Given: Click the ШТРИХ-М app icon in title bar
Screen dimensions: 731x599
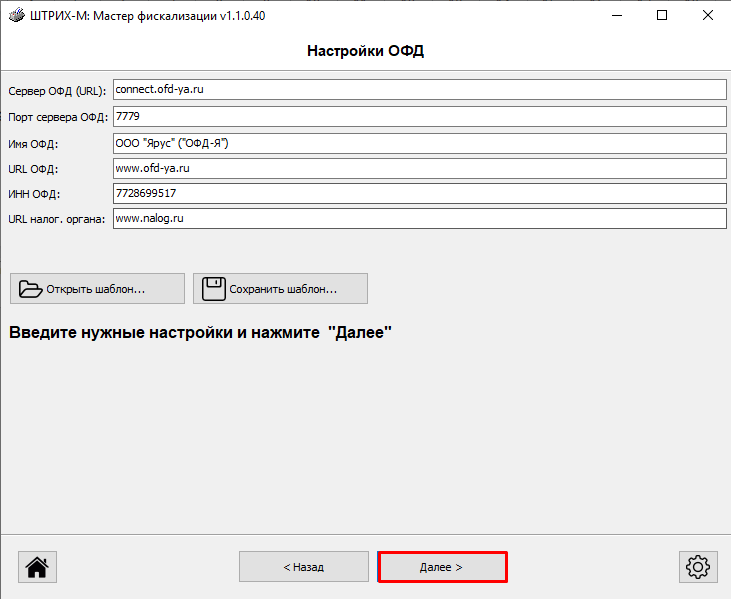Looking at the screenshot, I should (x=15, y=16).
